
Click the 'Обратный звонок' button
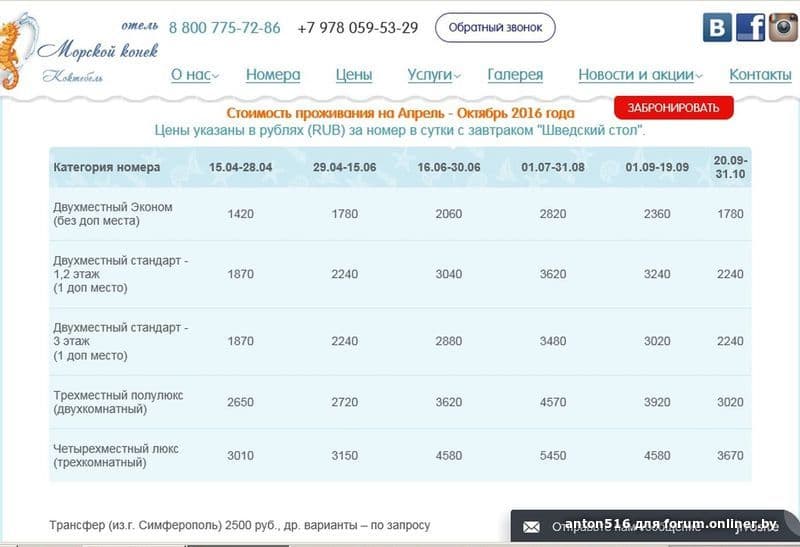(x=495, y=28)
